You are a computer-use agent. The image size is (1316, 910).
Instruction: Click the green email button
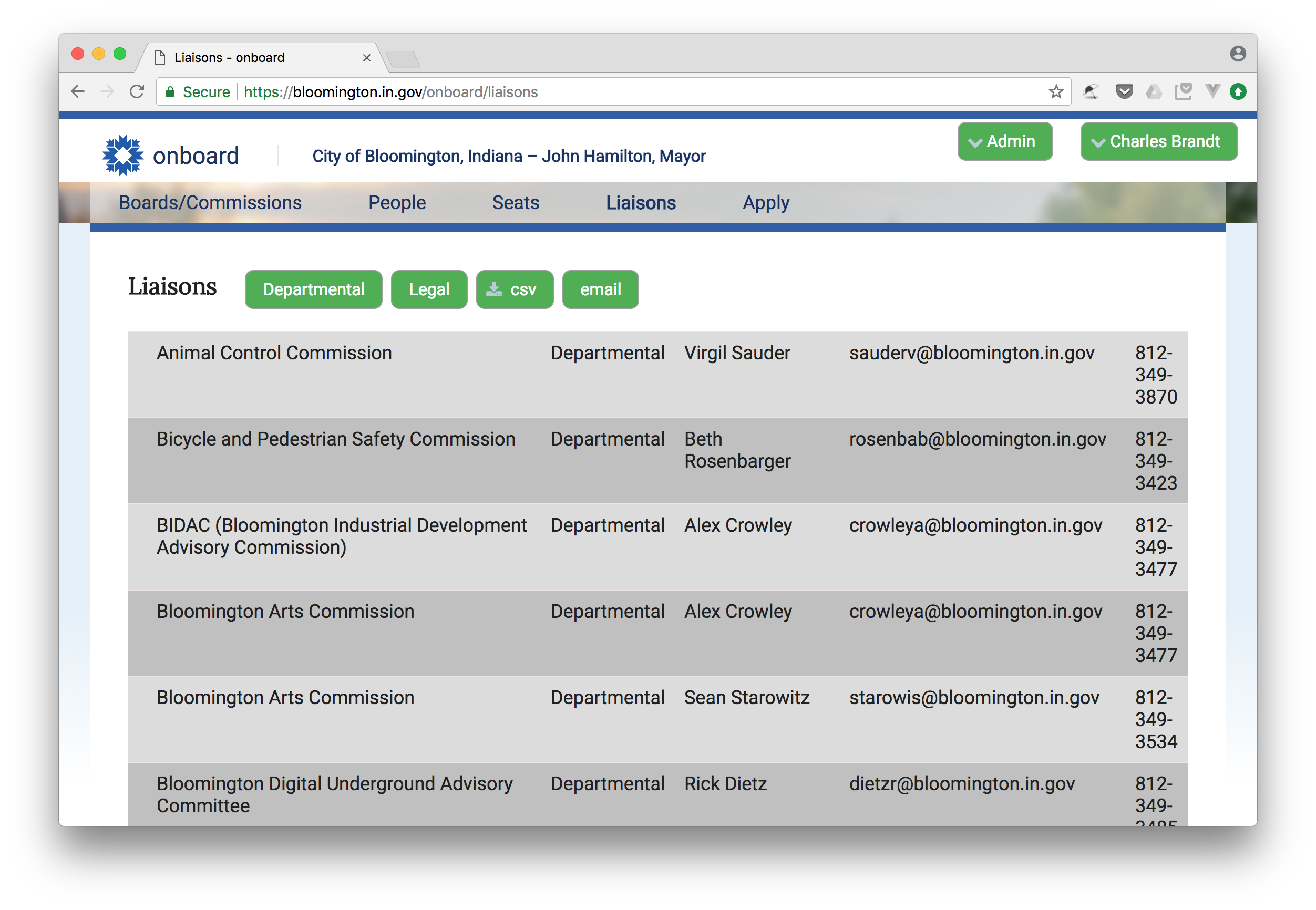[x=600, y=289]
